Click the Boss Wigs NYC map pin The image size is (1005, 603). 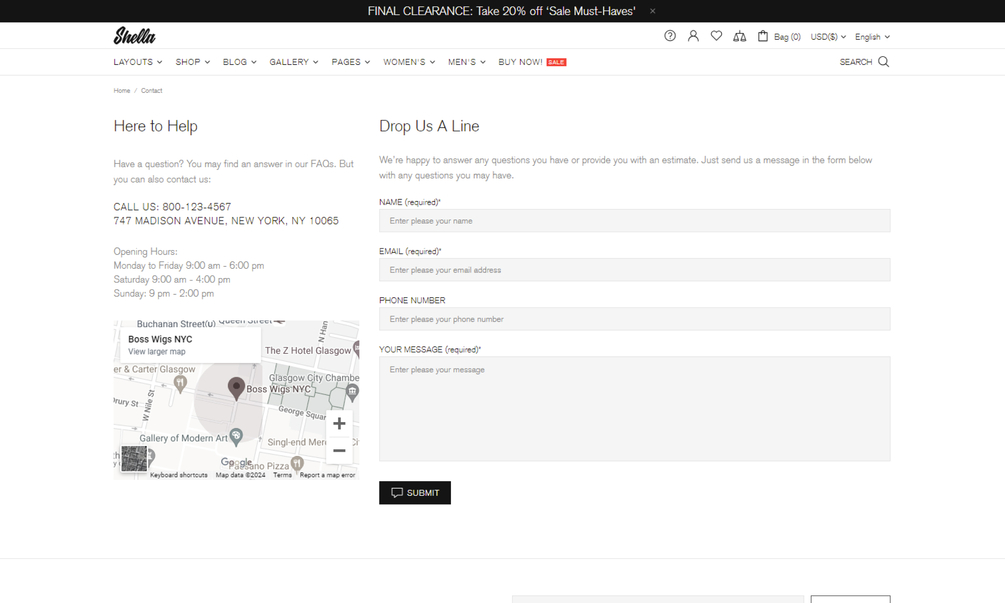(237, 388)
